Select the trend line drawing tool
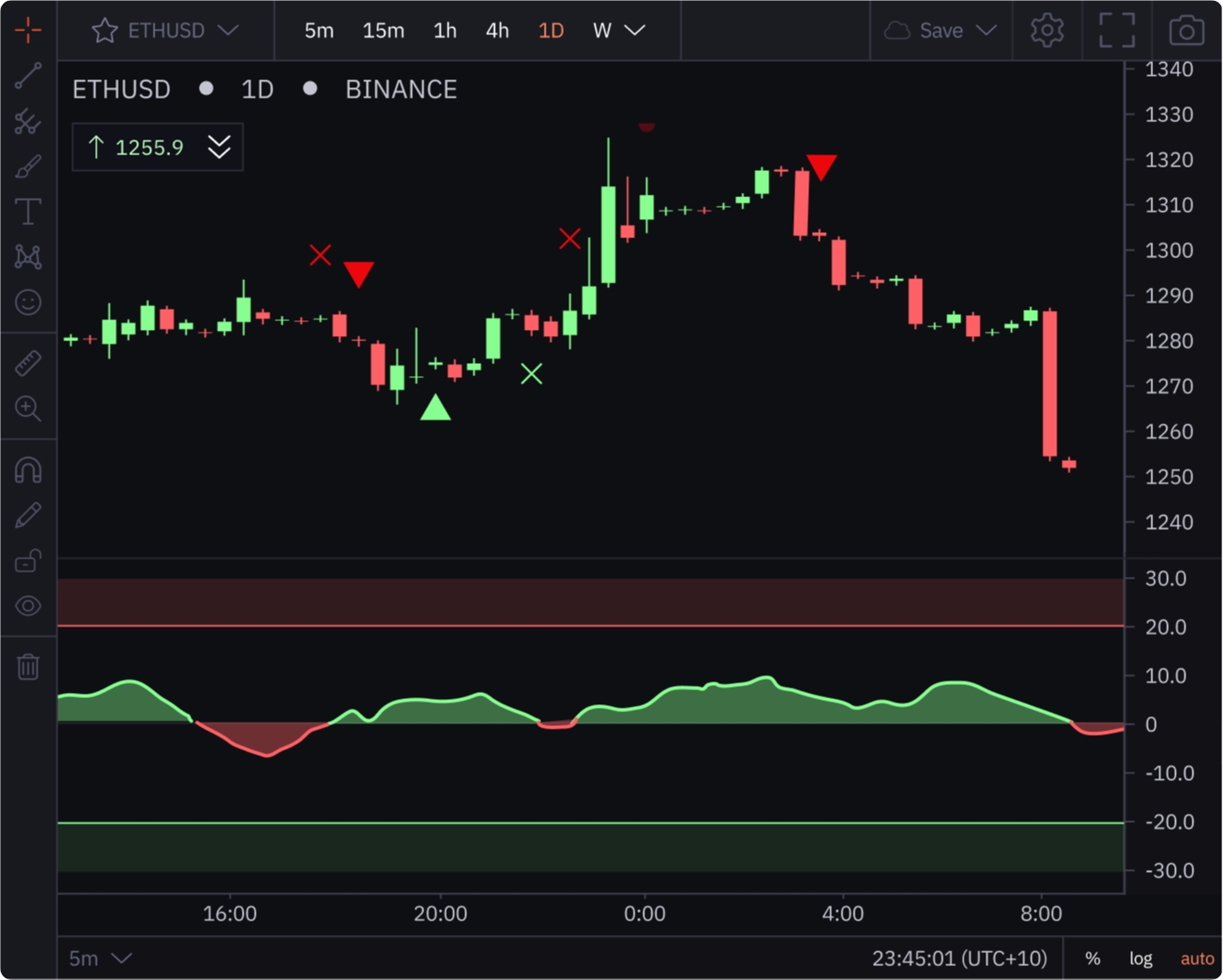The image size is (1223, 980). (x=28, y=76)
